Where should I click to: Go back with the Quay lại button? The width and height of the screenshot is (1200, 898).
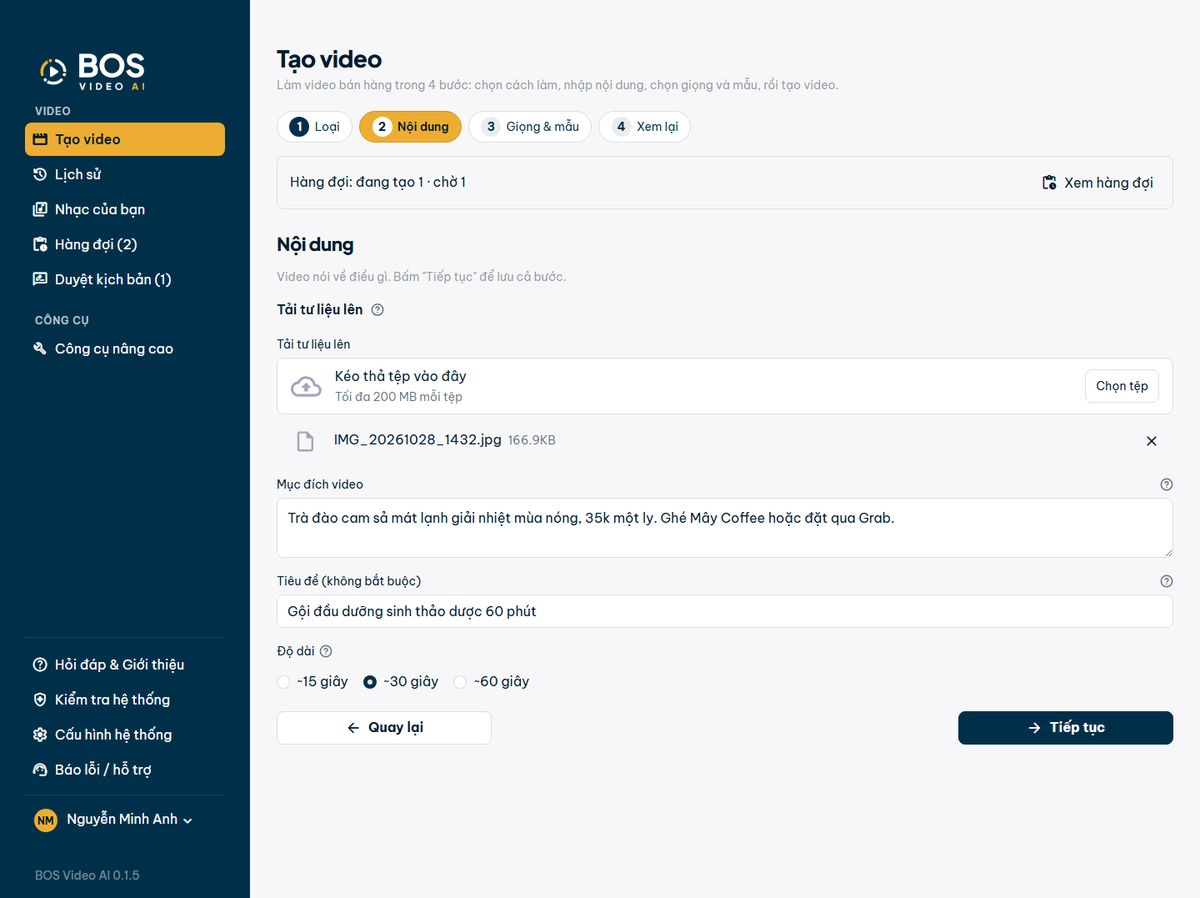point(384,728)
